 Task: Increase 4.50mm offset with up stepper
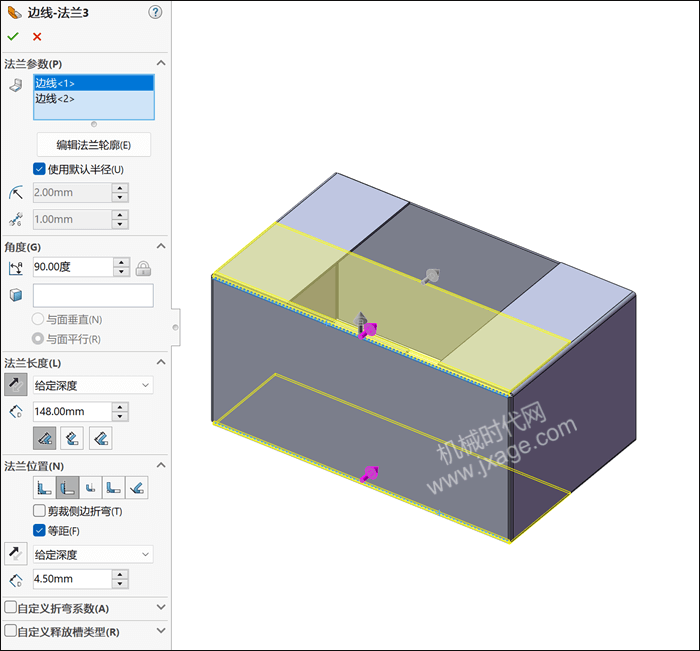[120, 575]
